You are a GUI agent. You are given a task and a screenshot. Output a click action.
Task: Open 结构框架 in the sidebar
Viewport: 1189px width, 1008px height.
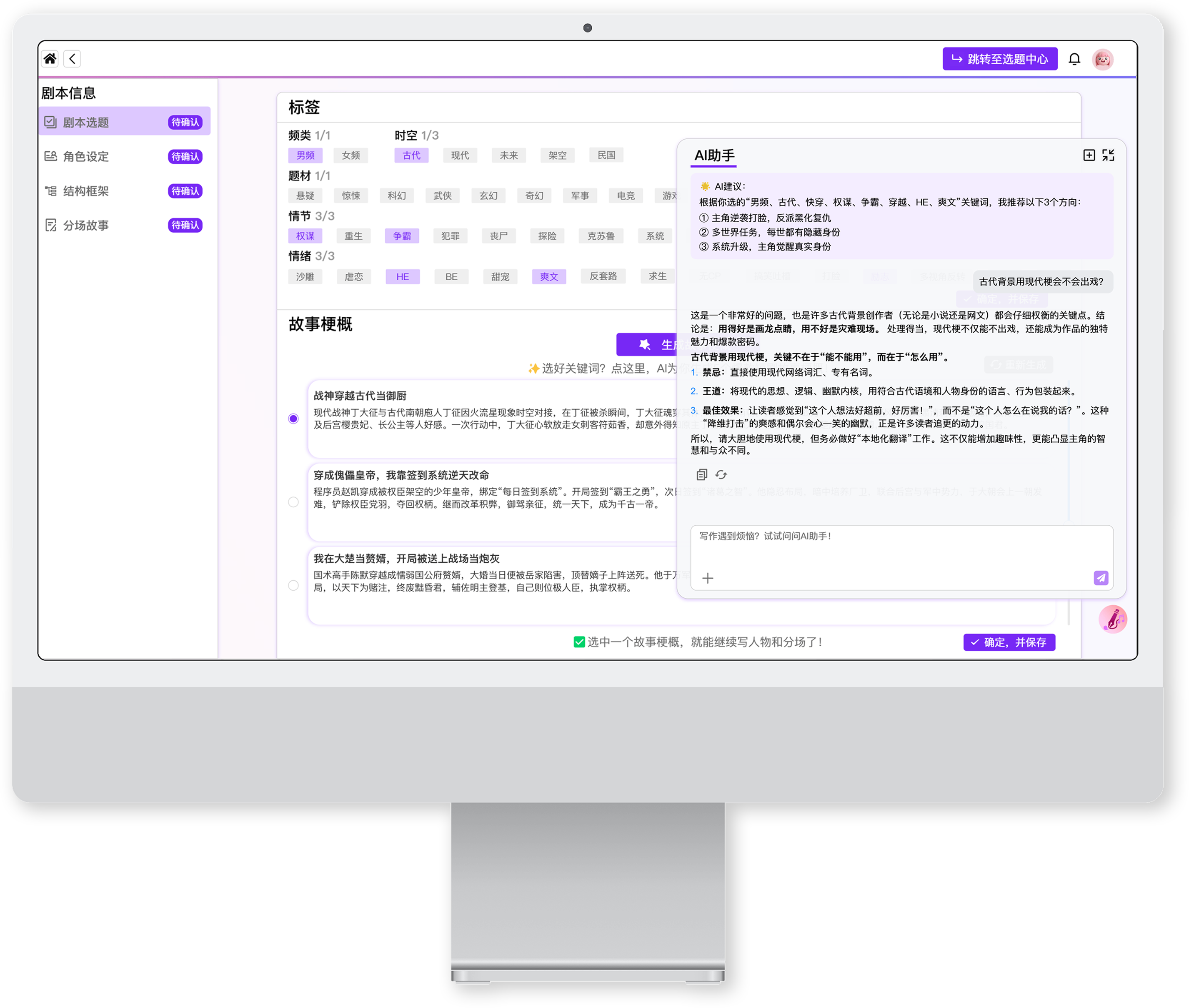[125, 190]
